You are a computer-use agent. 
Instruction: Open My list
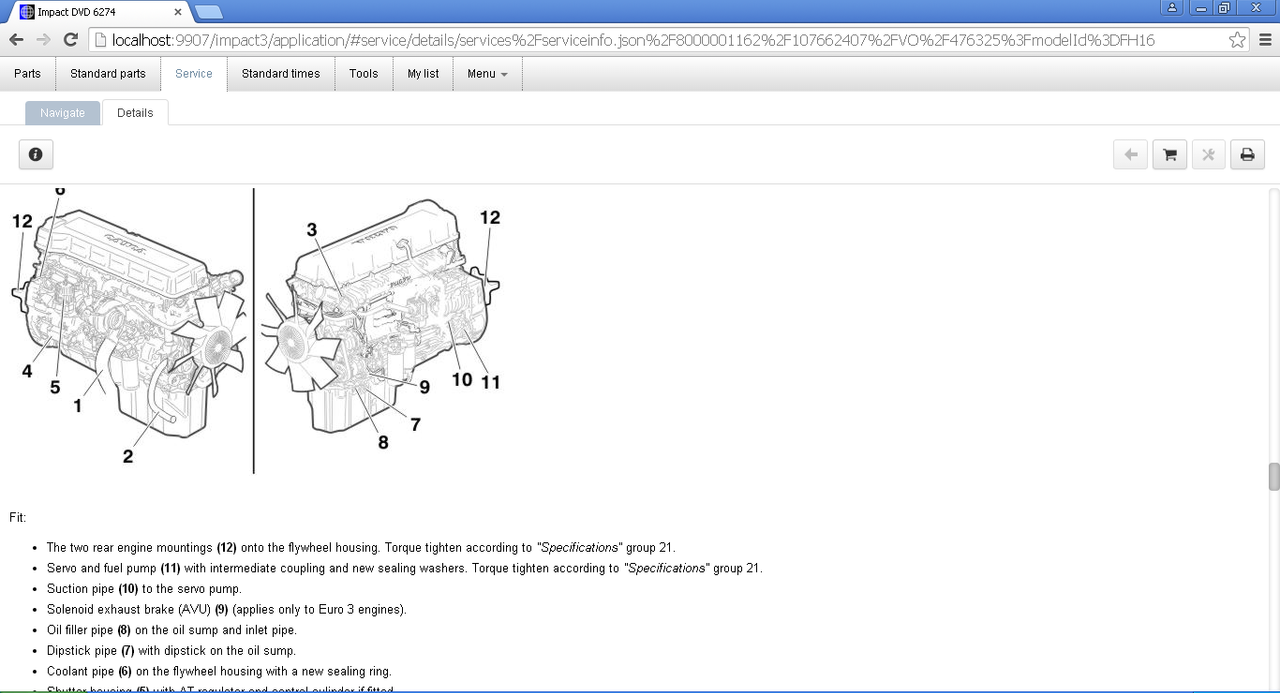click(x=423, y=74)
